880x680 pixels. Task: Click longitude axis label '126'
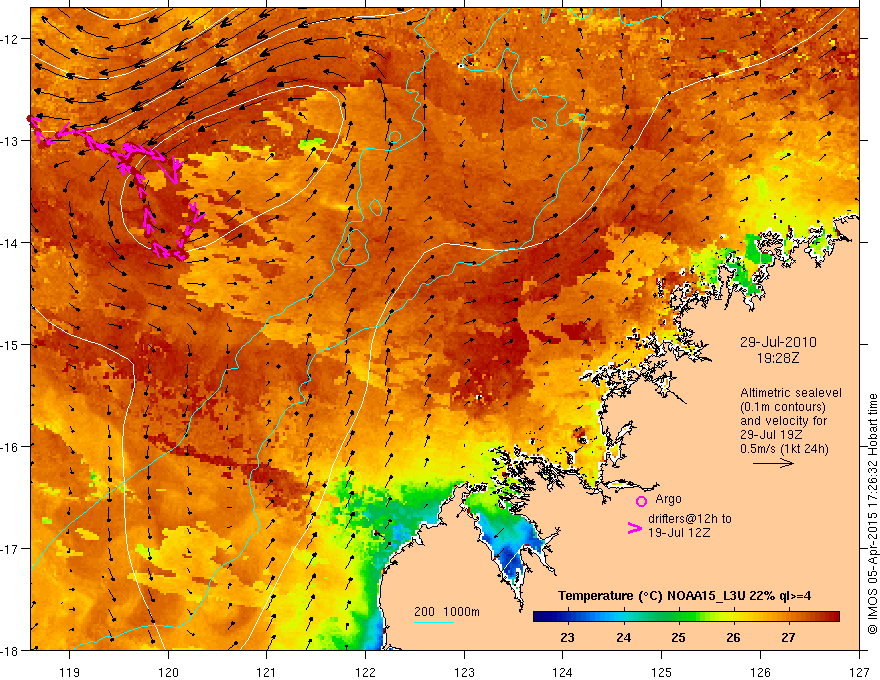[760, 672]
